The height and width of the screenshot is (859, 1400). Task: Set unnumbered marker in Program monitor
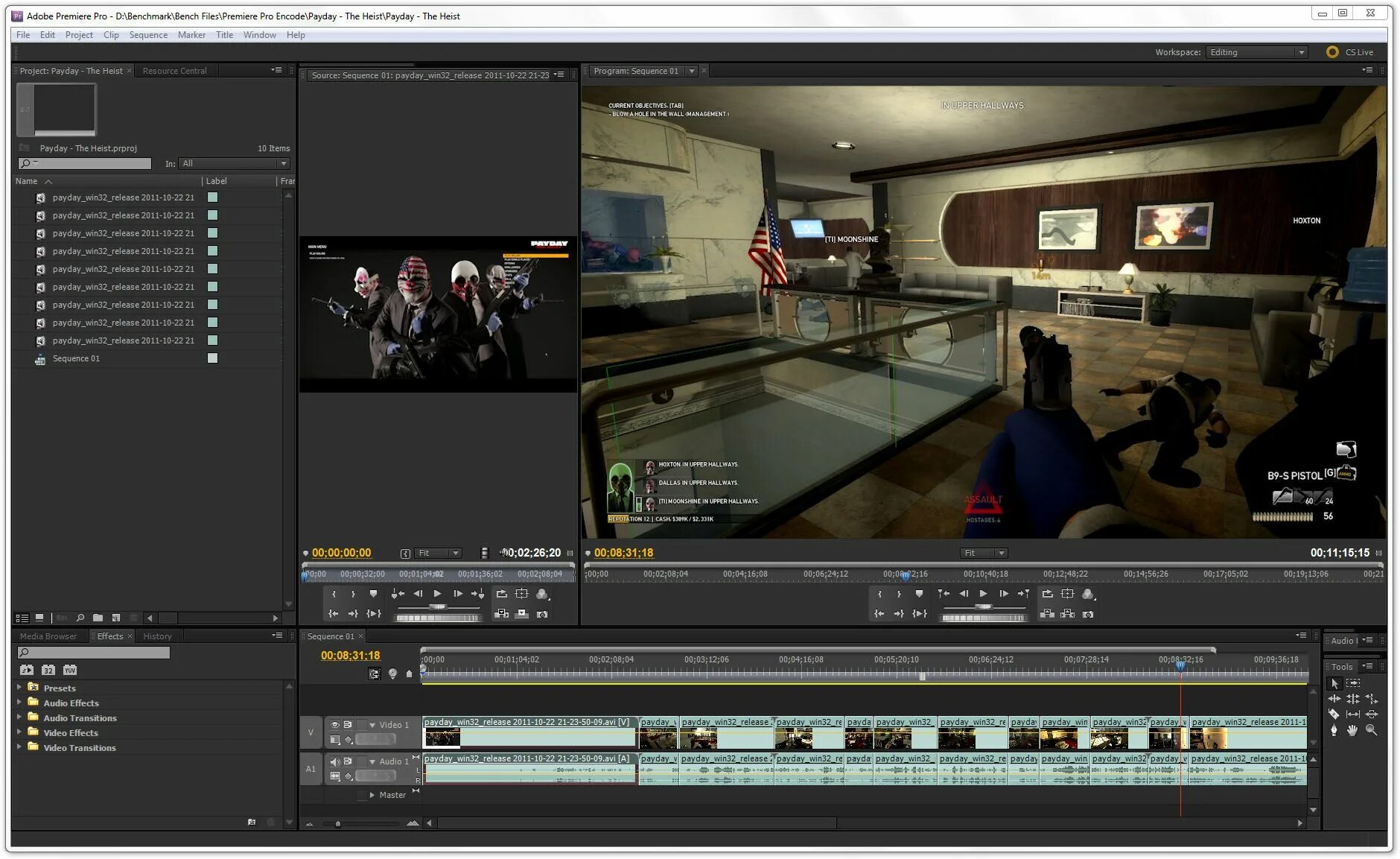coord(919,594)
